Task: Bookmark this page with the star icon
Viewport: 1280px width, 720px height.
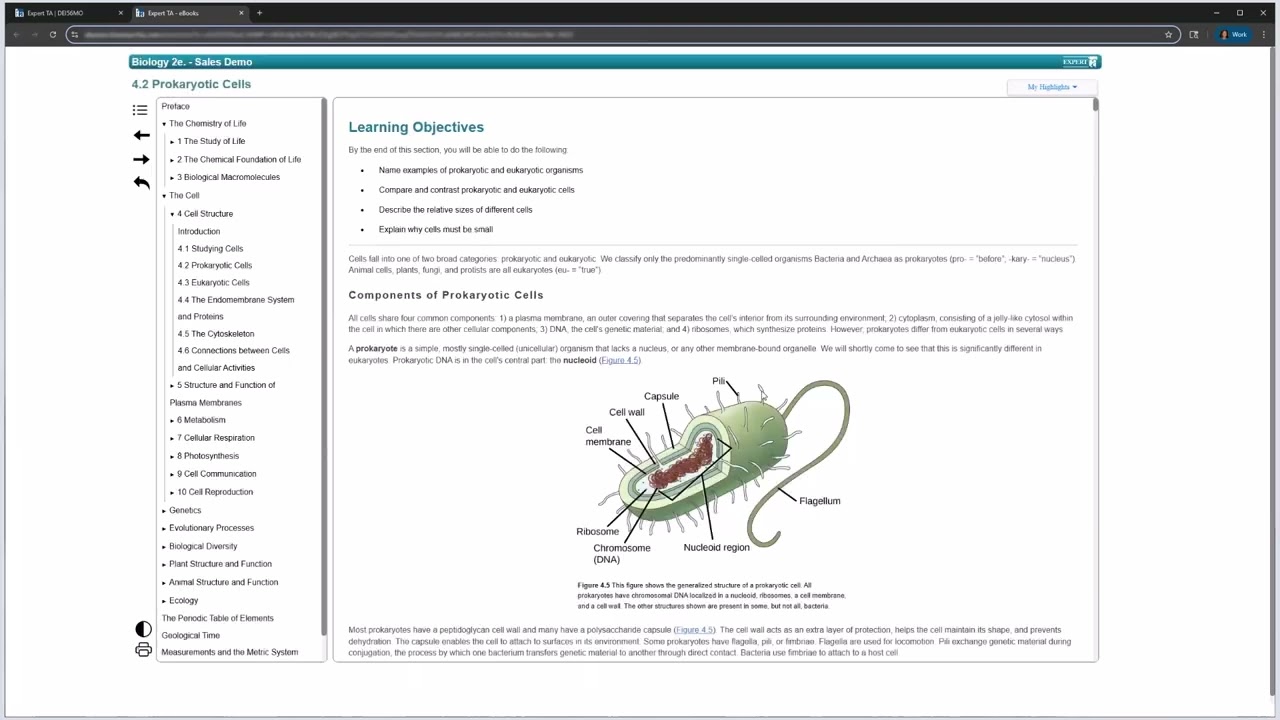Action: (x=1168, y=34)
